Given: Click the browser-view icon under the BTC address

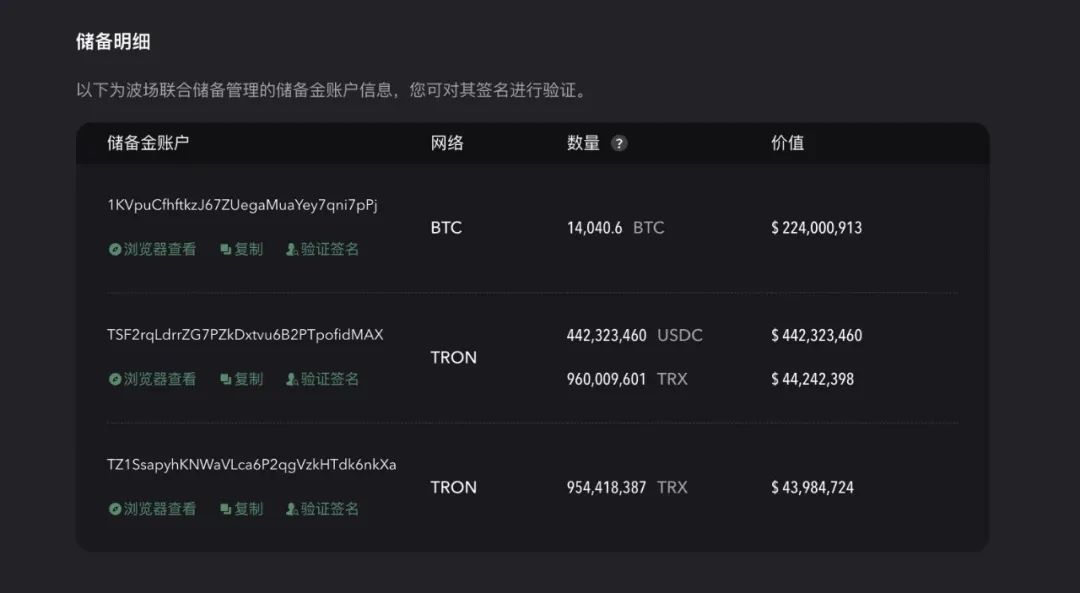Looking at the screenshot, I should (117, 249).
